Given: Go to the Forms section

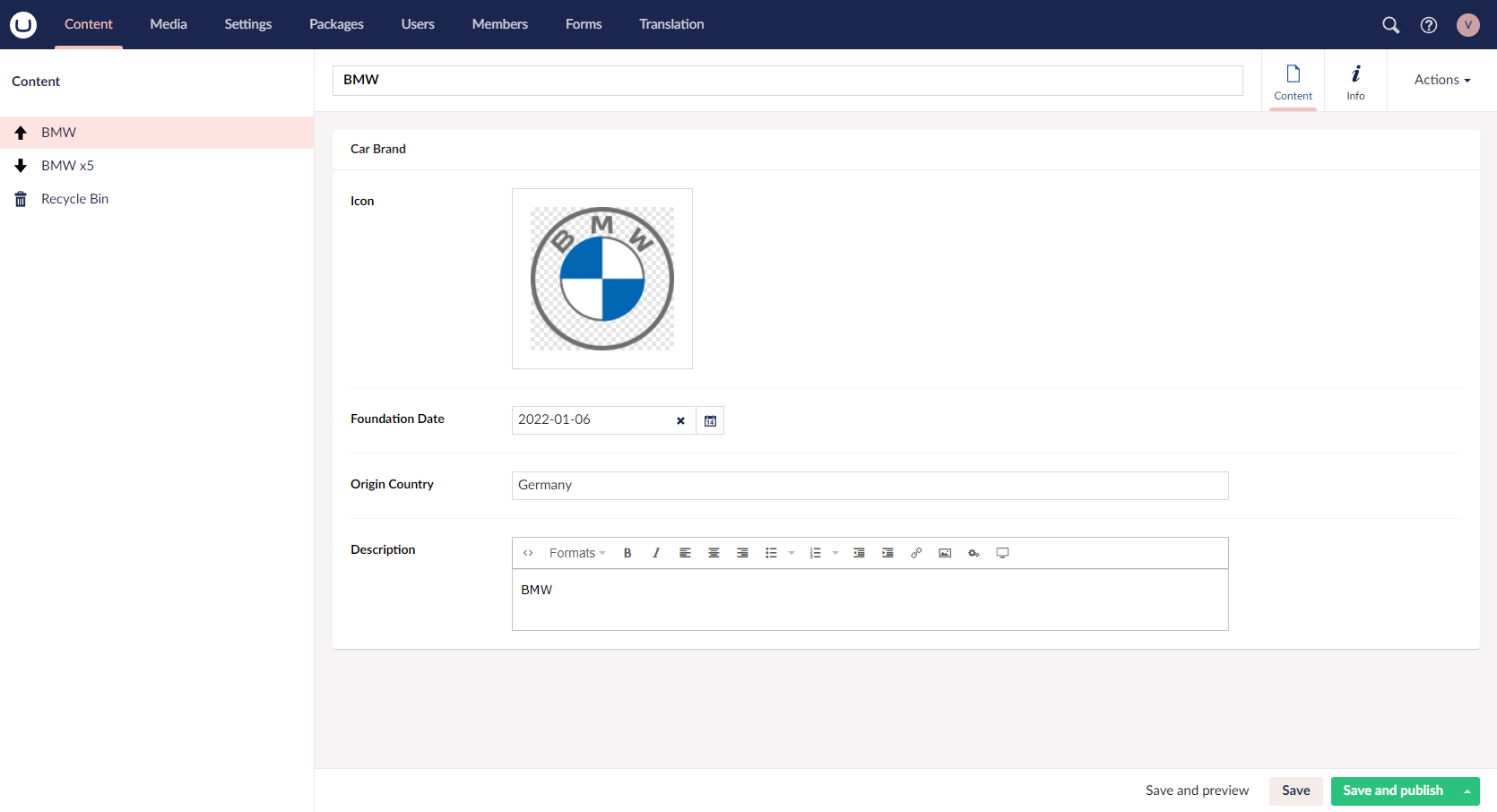Looking at the screenshot, I should pos(584,24).
